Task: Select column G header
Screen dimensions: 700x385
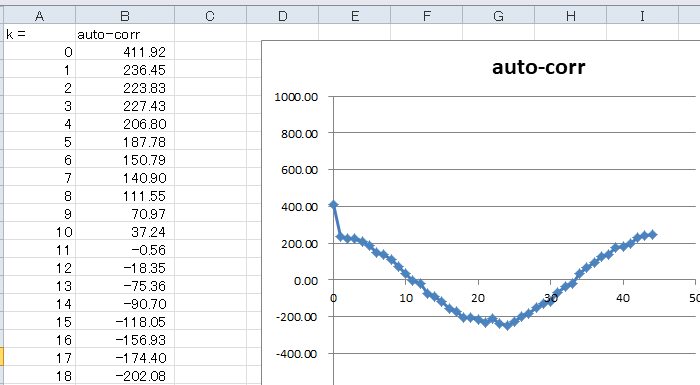Action: click(499, 16)
